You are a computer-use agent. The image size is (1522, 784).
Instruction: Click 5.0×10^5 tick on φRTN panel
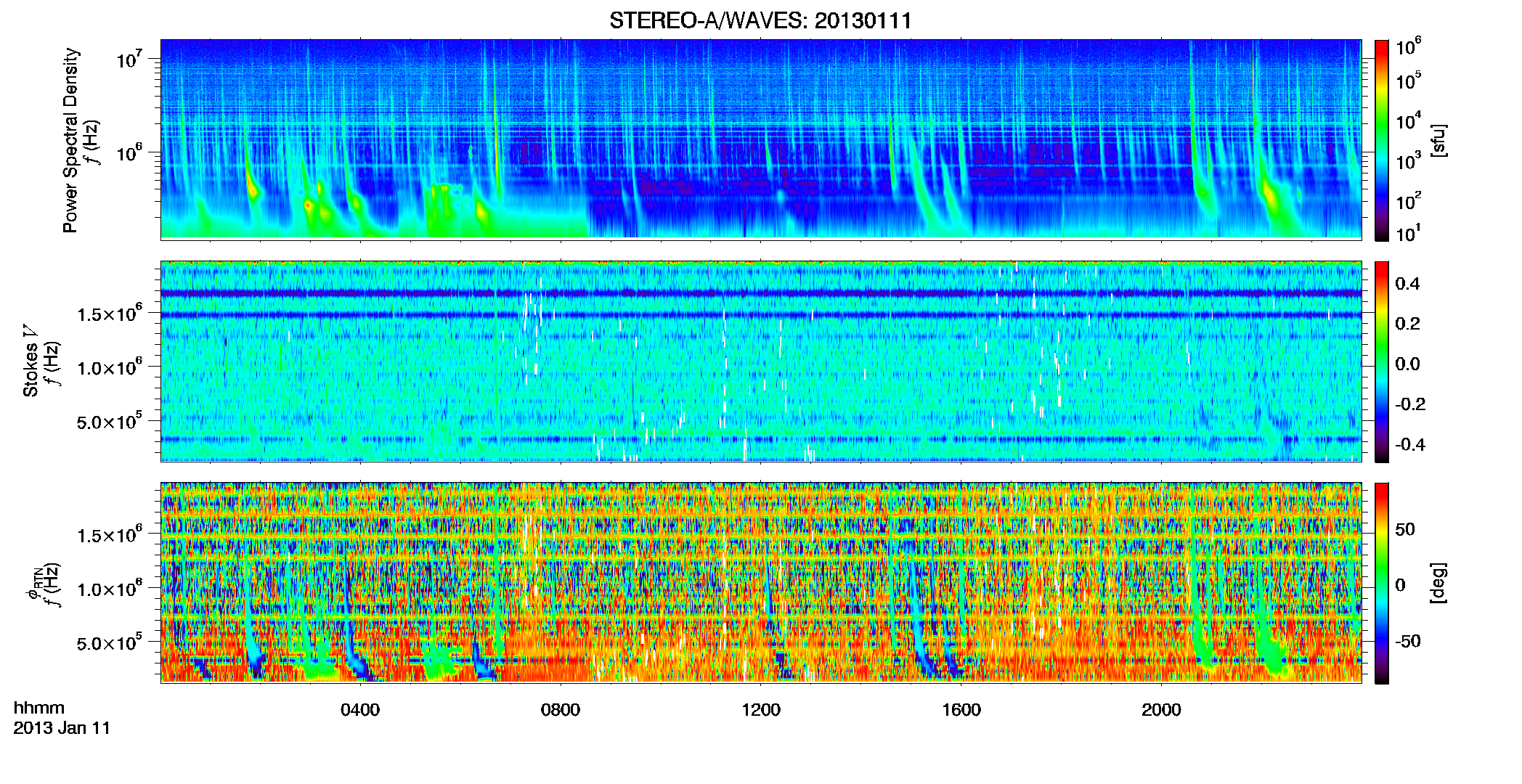point(110,642)
